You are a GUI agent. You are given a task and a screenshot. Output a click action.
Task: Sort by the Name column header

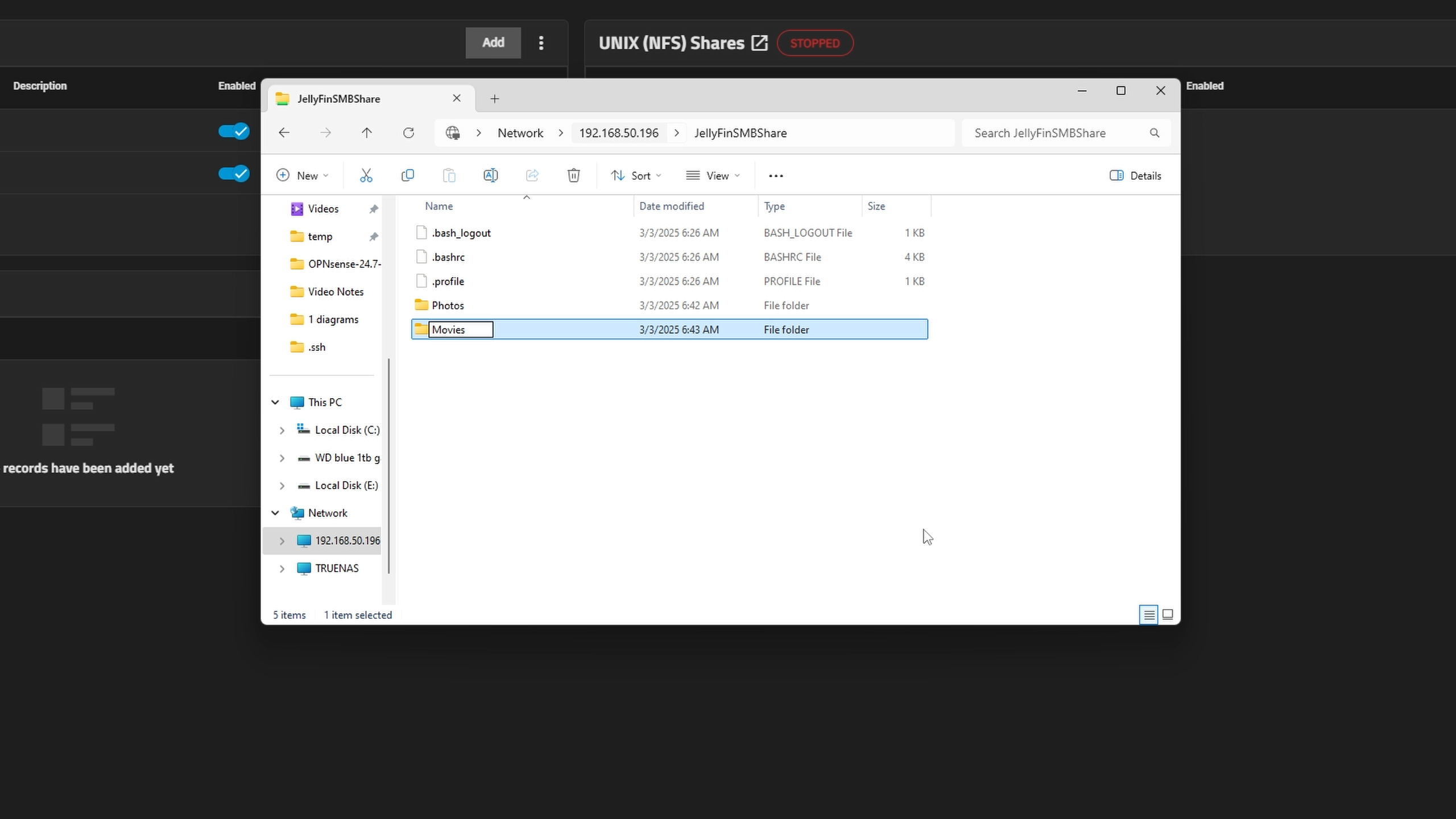tap(439, 206)
